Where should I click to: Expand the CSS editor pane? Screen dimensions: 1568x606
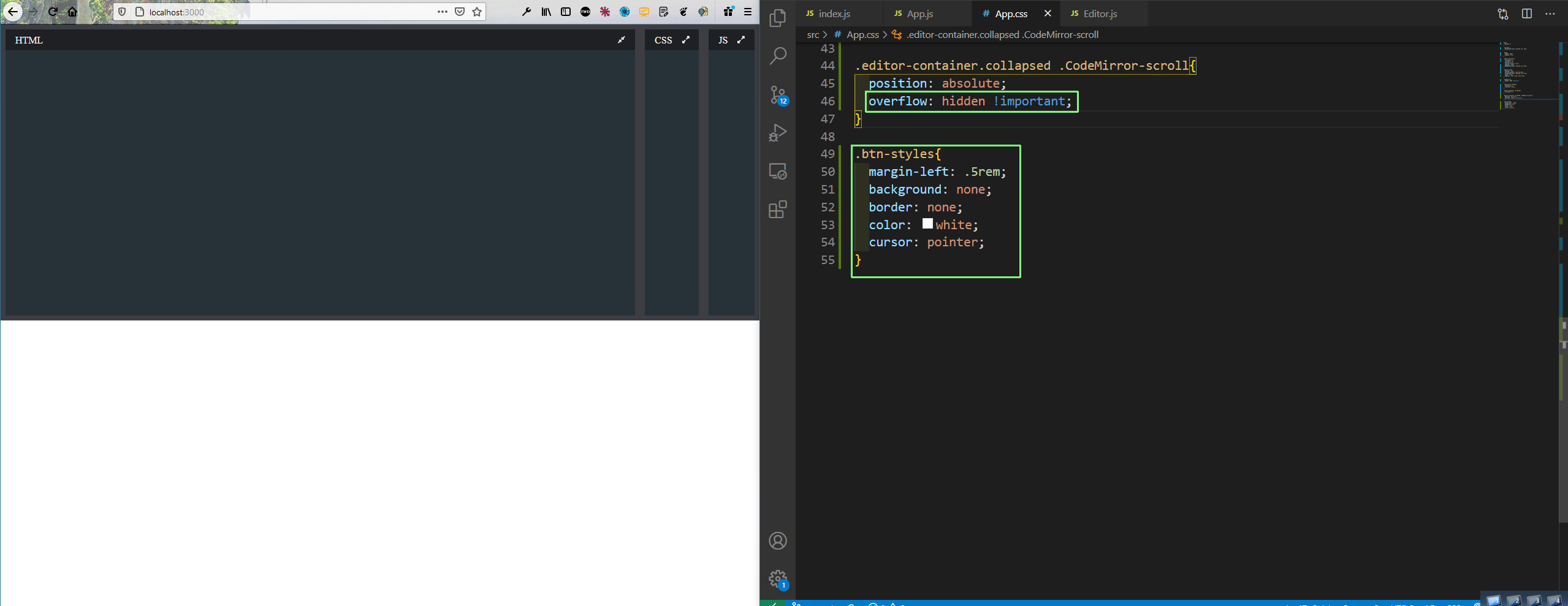(686, 40)
